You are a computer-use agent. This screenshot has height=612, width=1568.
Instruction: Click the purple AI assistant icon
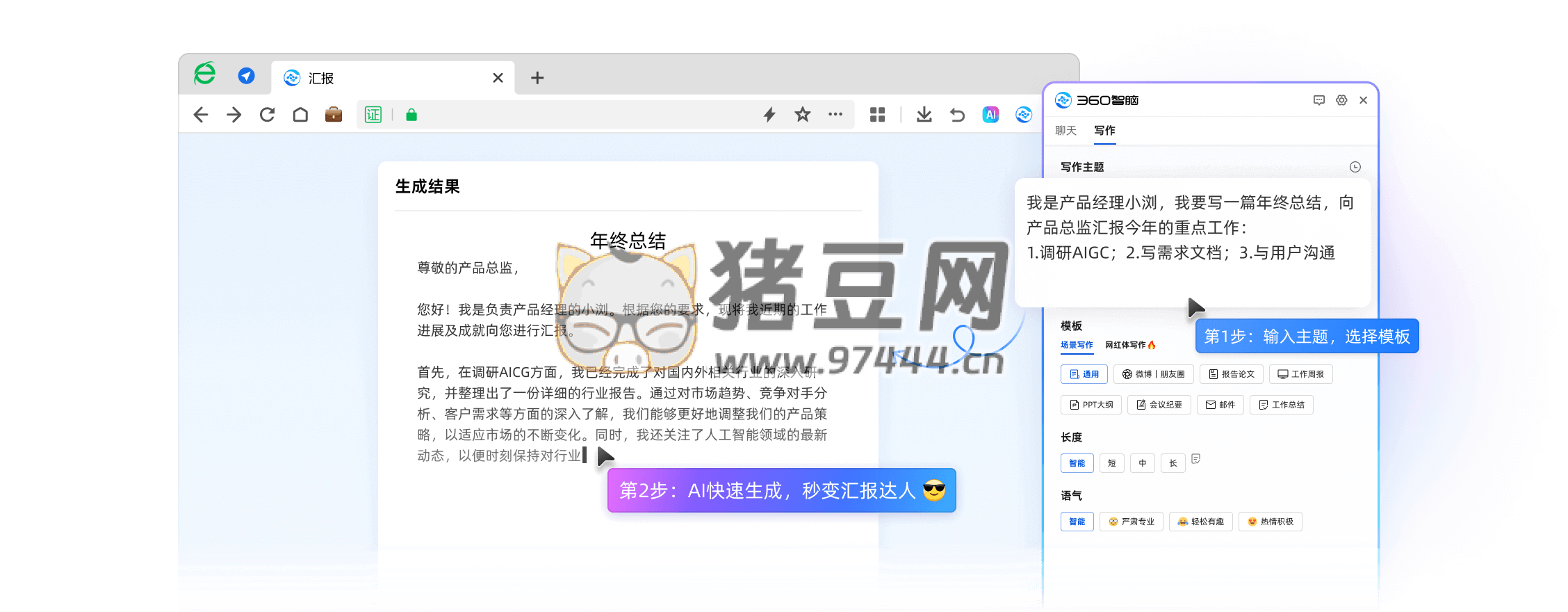tap(990, 115)
